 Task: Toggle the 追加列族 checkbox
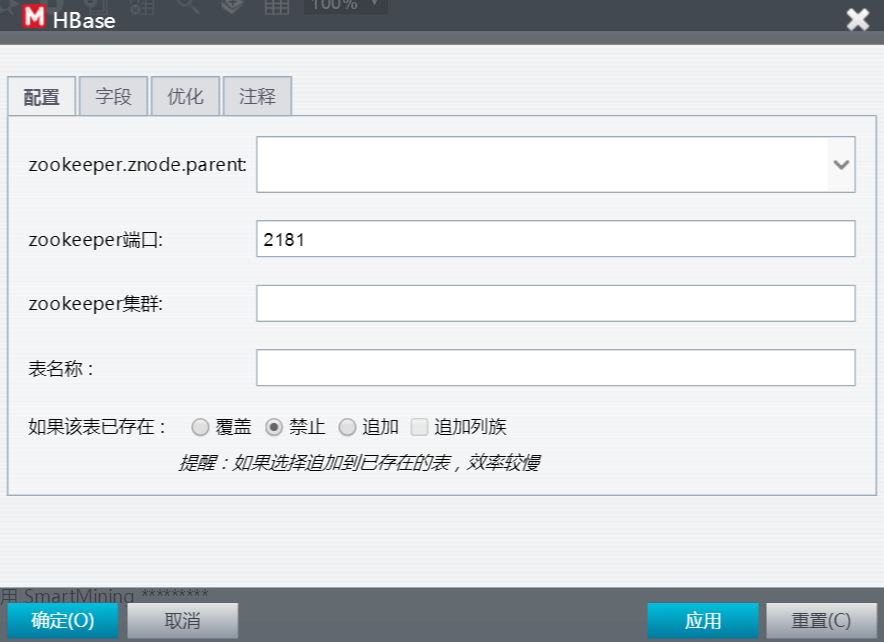click(x=419, y=427)
